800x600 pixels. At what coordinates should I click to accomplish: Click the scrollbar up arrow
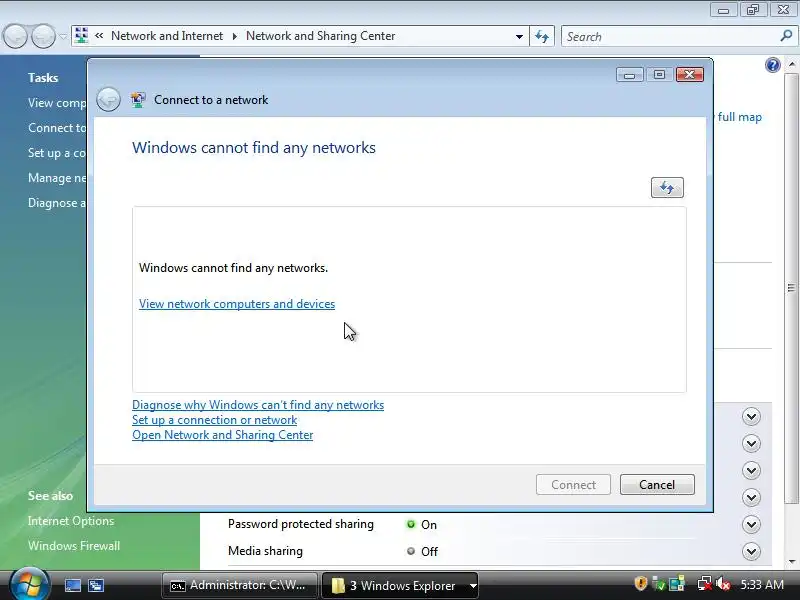pos(791,64)
